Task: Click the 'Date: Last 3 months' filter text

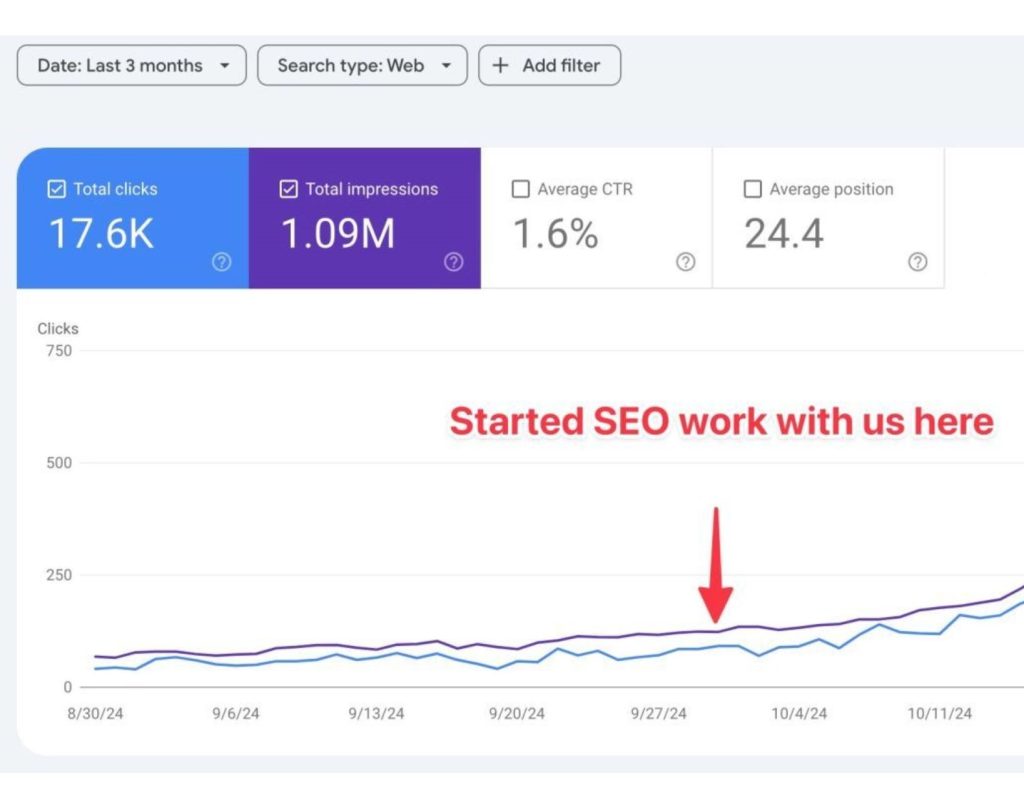Action: click(x=120, y=66)
